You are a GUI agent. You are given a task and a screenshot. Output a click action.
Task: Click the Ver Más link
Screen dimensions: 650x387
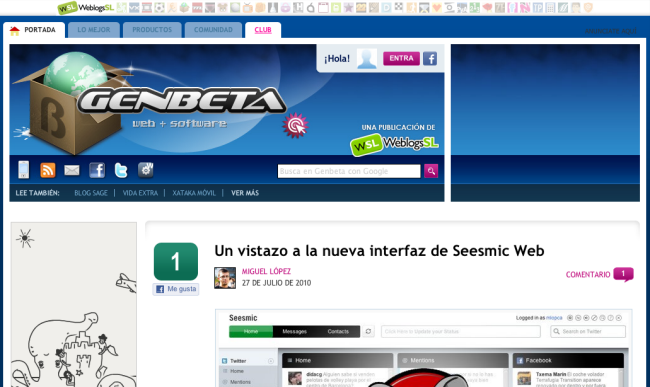tap(245, 193)
